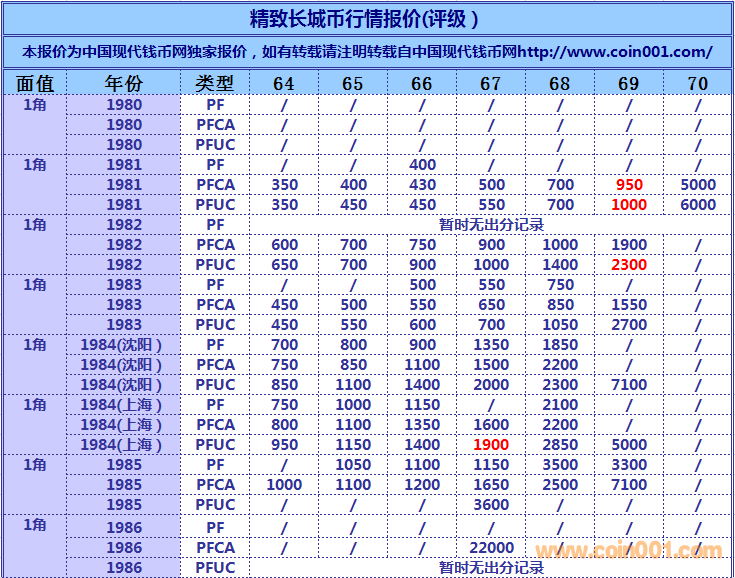
Task: Select the 22000 price in 1986 PFCA row
Action: [x=491, y=548]
